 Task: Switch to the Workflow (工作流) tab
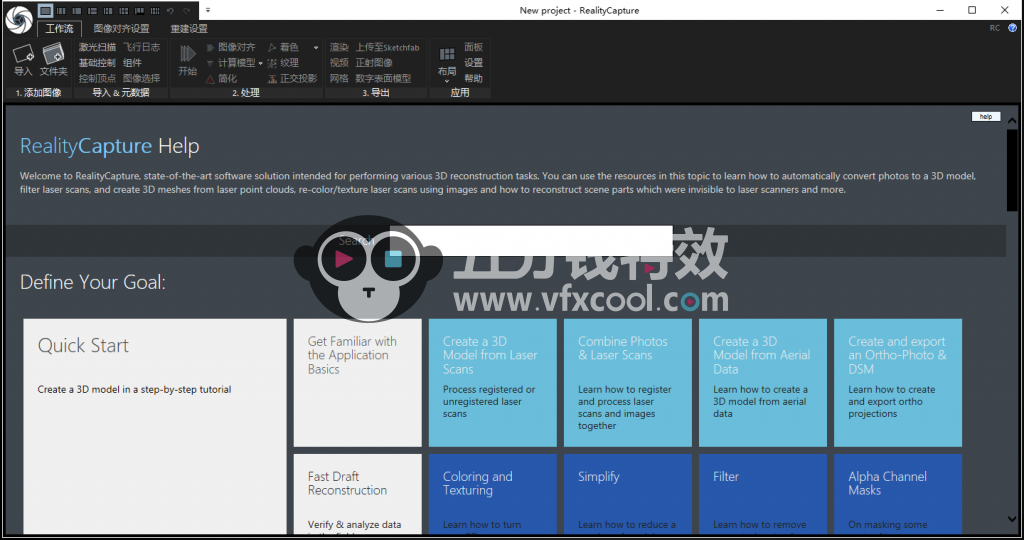click(59, 29)
